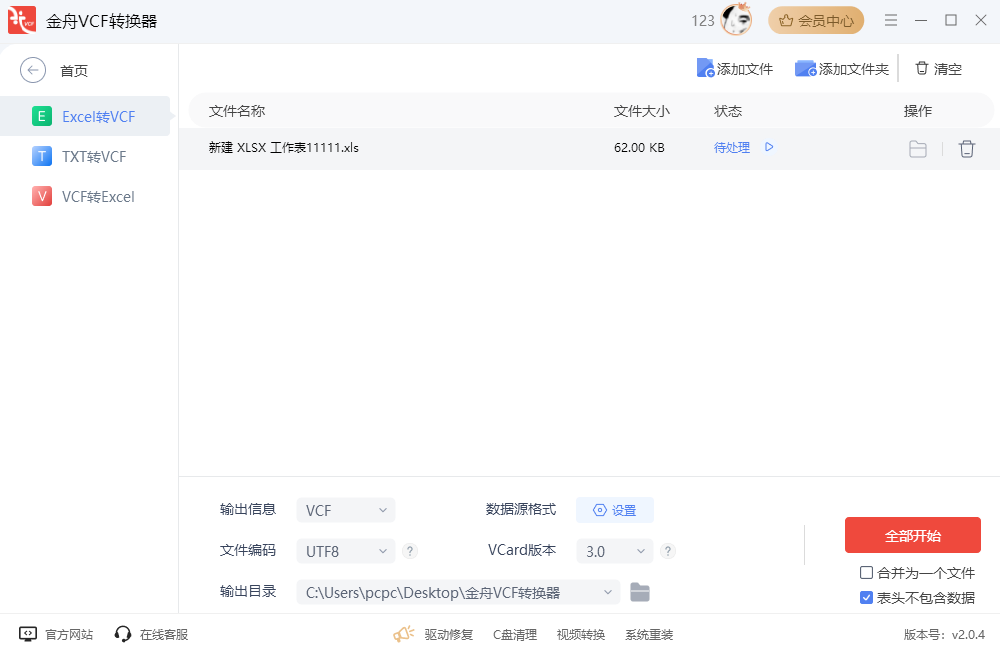Click the 操作 column header
The height and width of the screenshot is (653, 1000).
coord(918,111)
